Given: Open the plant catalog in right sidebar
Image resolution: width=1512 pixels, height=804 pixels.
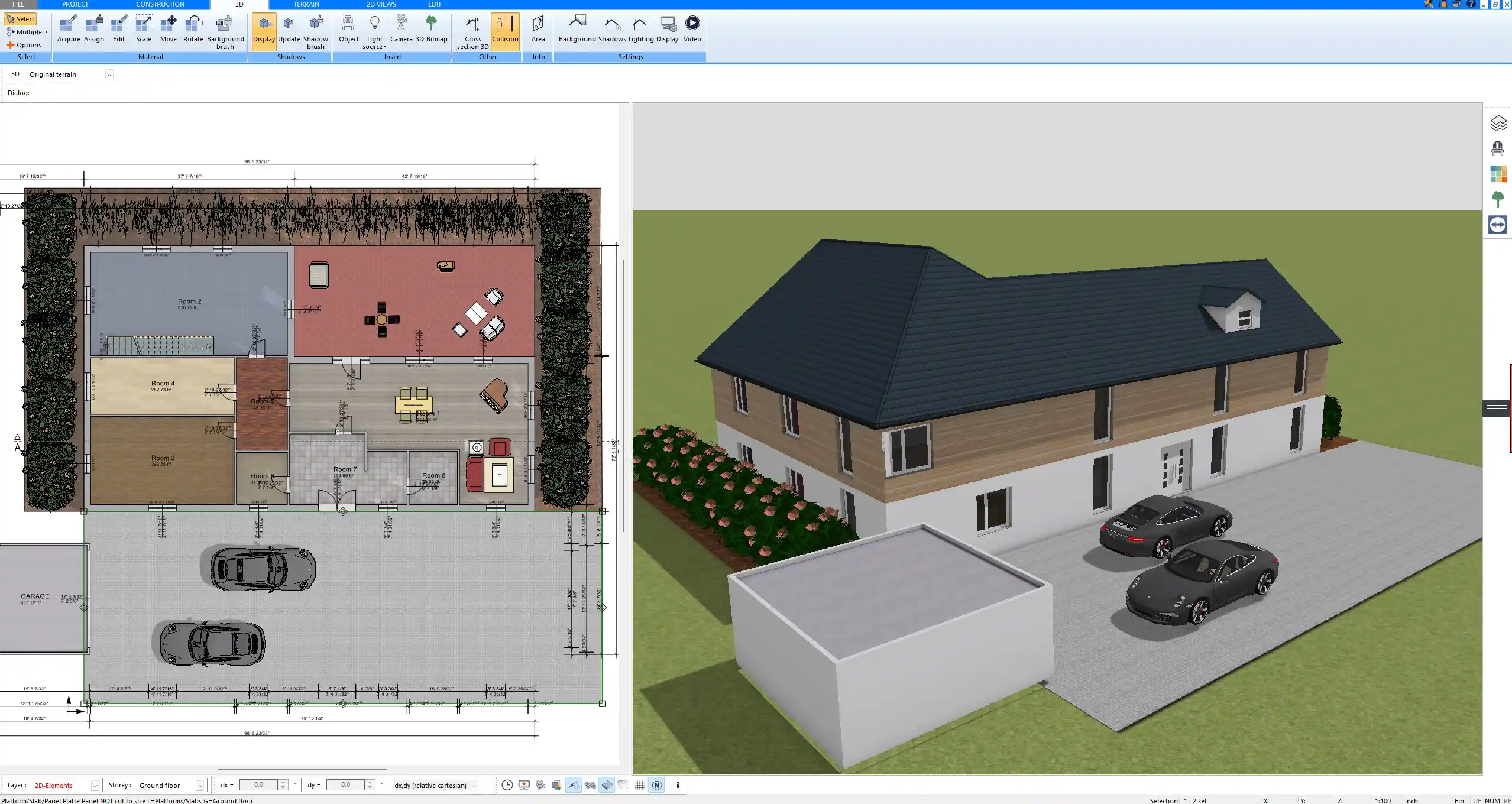Looking at the screenshot, I should click(1498, 199).
